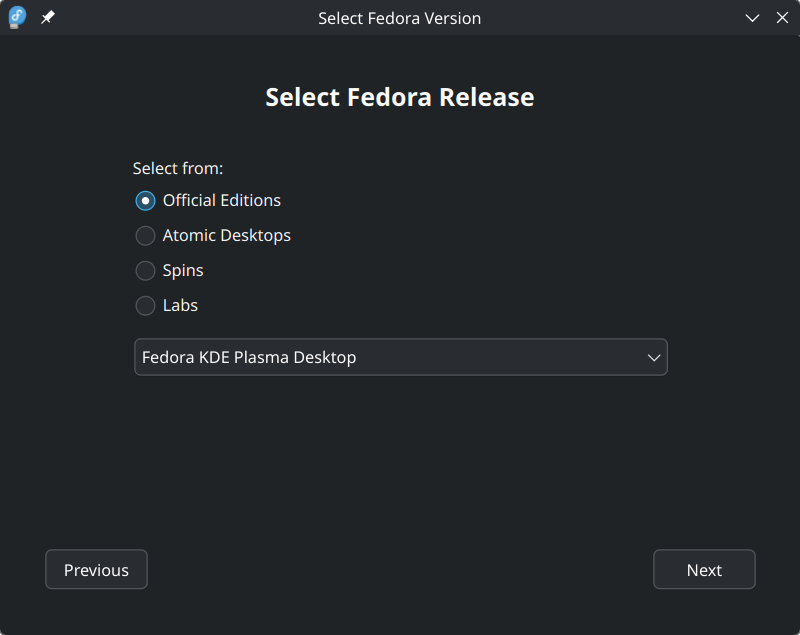Close the Select Fedora Version window
This screenshot has height=635, width=800.
pyautogui.click(x=782, y=18)
